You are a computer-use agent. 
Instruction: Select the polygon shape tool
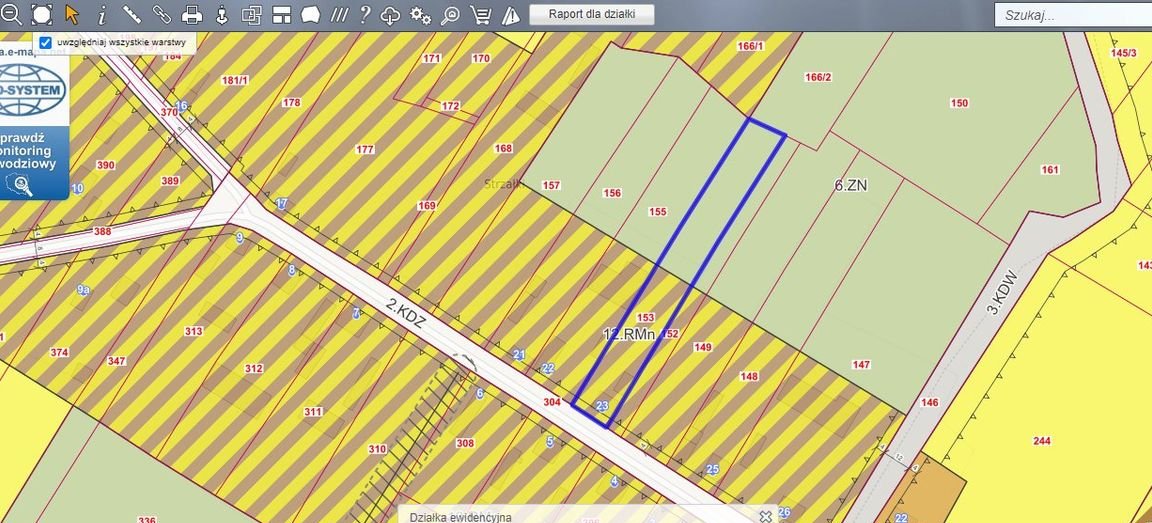310,14
